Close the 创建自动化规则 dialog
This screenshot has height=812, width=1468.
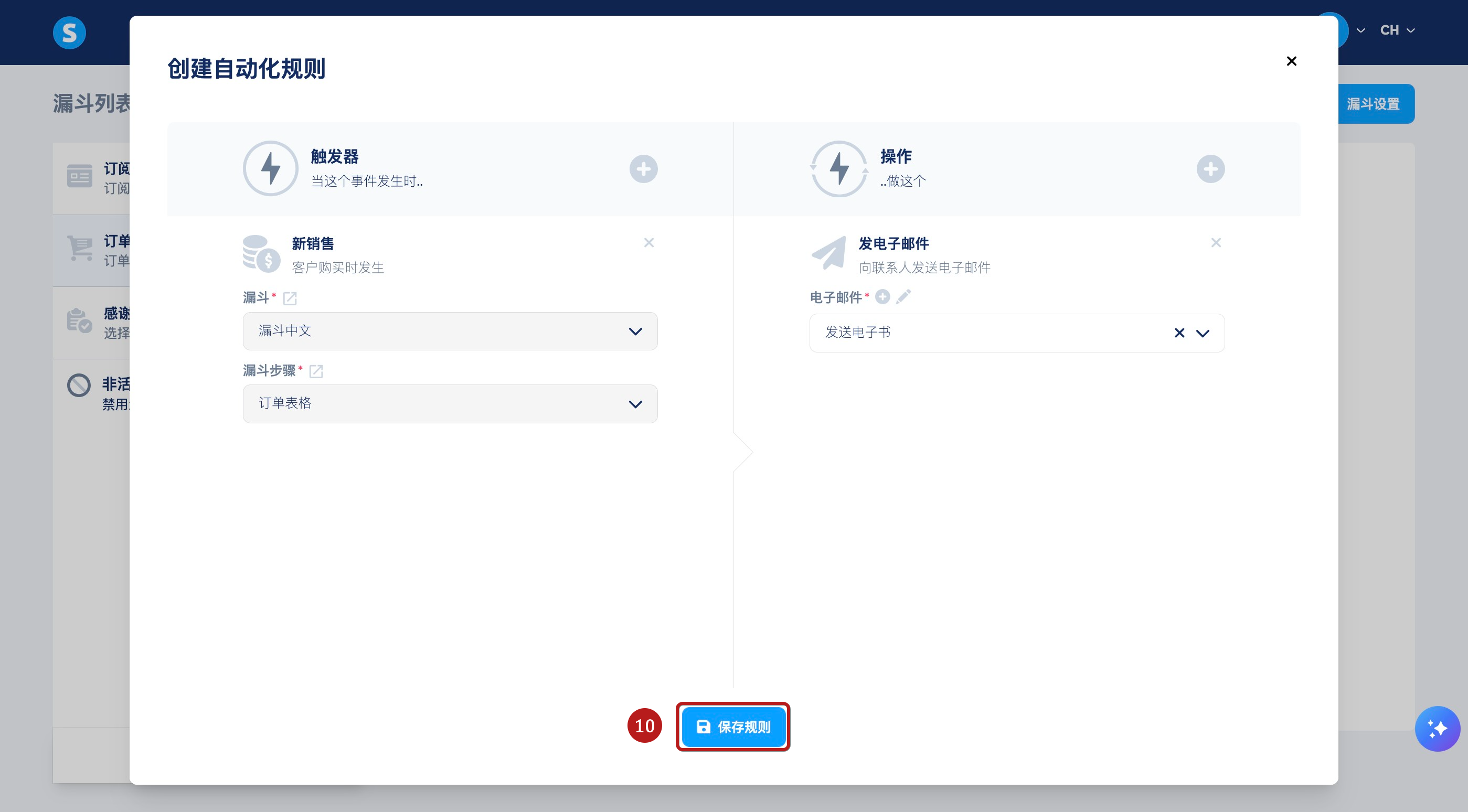coord(1291,61)
